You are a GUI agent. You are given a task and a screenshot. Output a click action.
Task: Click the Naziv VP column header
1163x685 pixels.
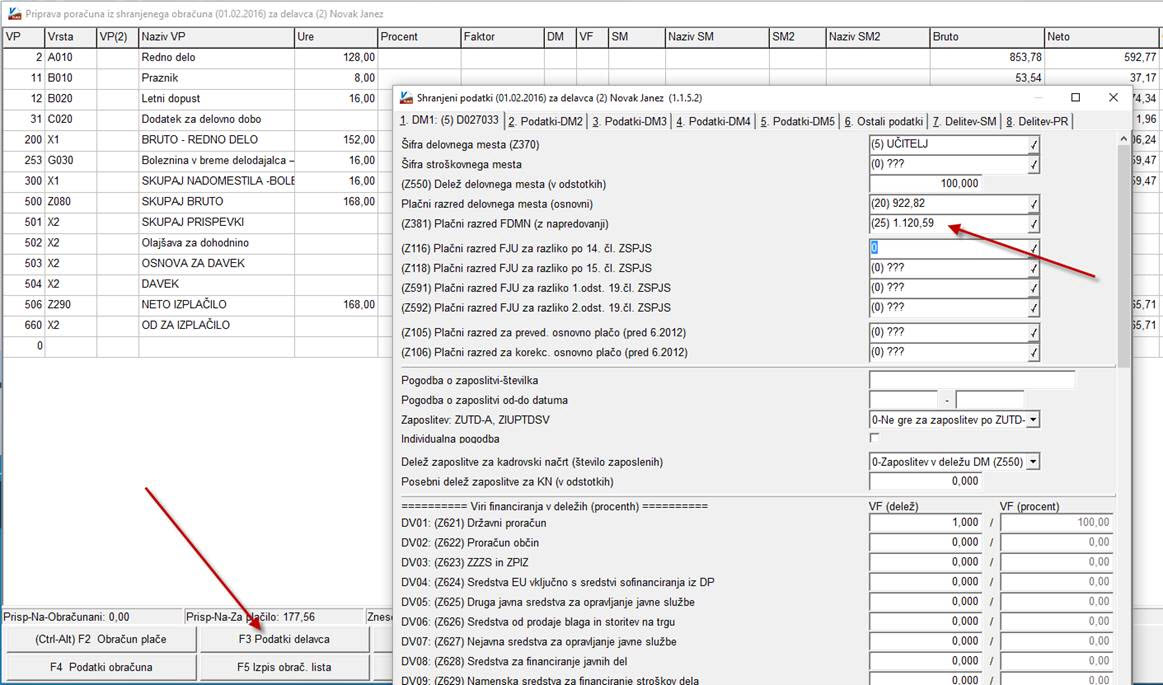tap(216, 36)
